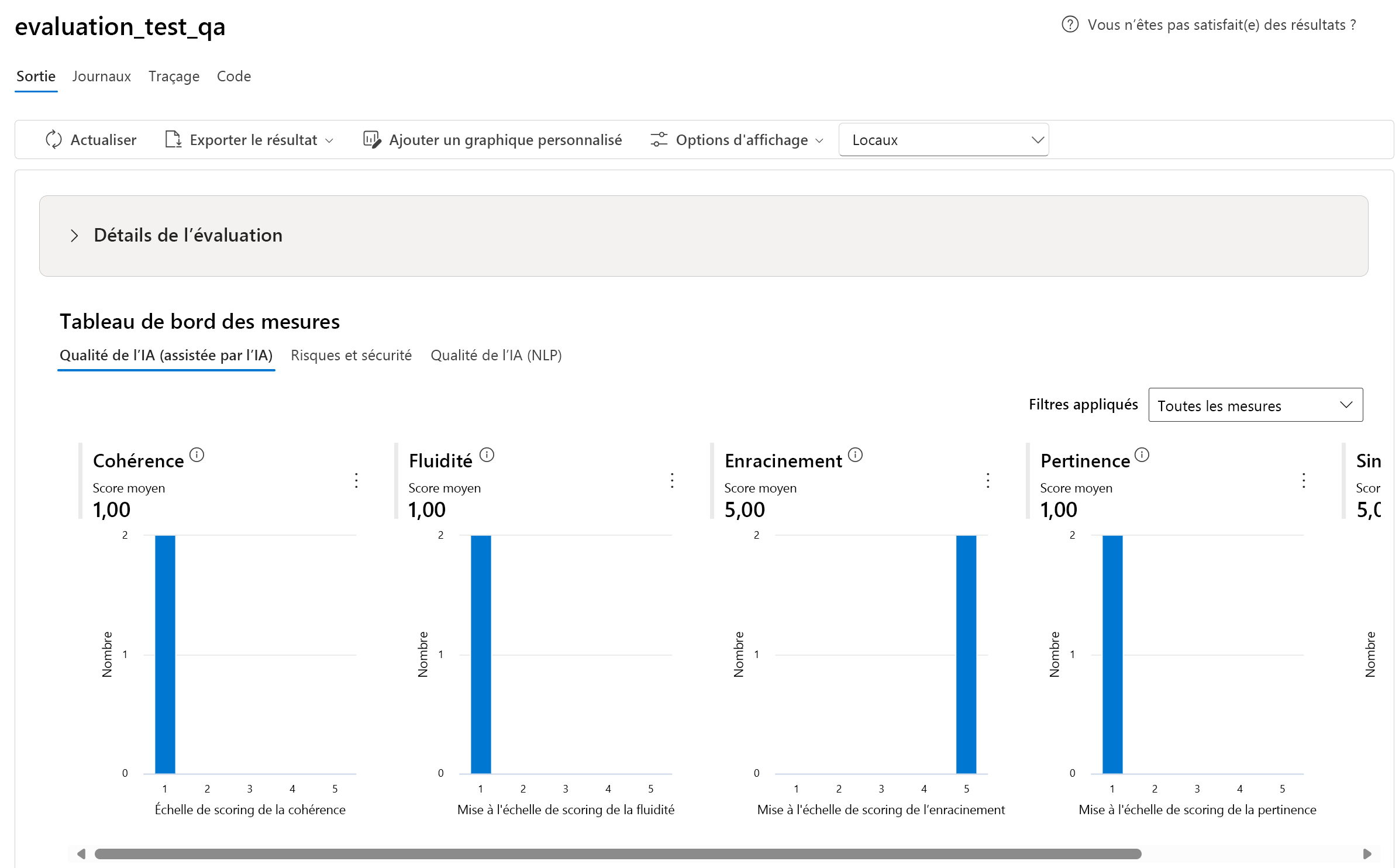Click the right scroll arrow of charts

pyautogui.click(x=1367, y=854)
